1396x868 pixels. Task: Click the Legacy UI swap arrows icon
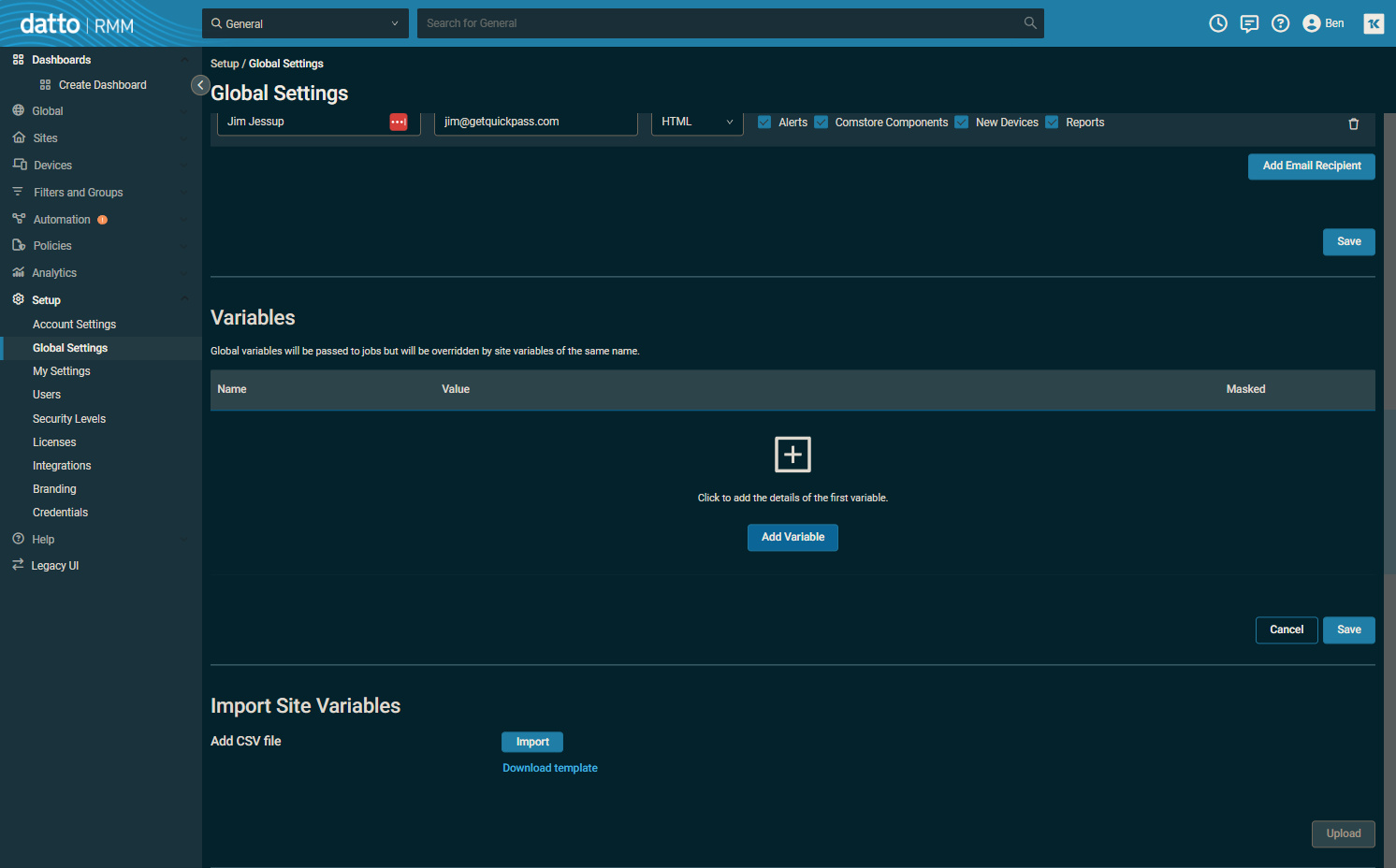tap(18, 565)
